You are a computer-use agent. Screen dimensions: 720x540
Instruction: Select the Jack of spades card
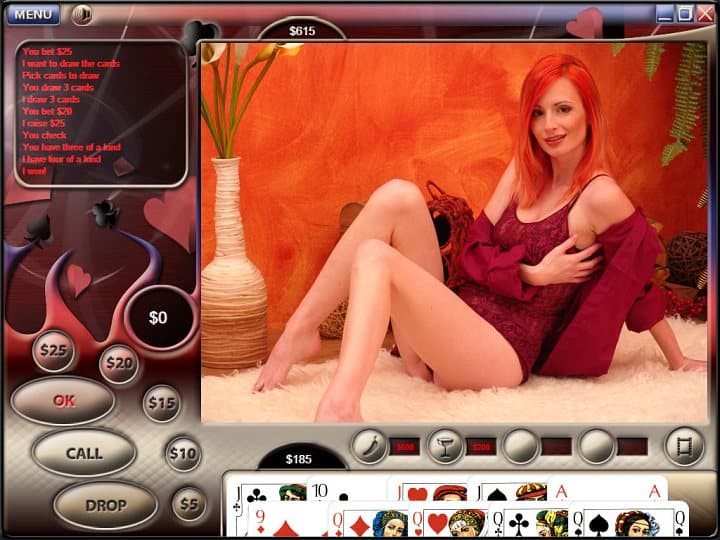pyautogui.click(x=507, y=490)
